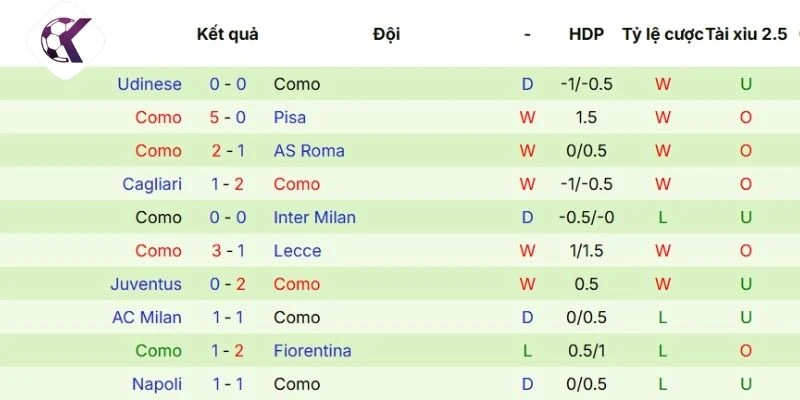Viewport: 800px width, 400px height.
Task: Click the Kết quả column header
Action: [x=227, y=34]
